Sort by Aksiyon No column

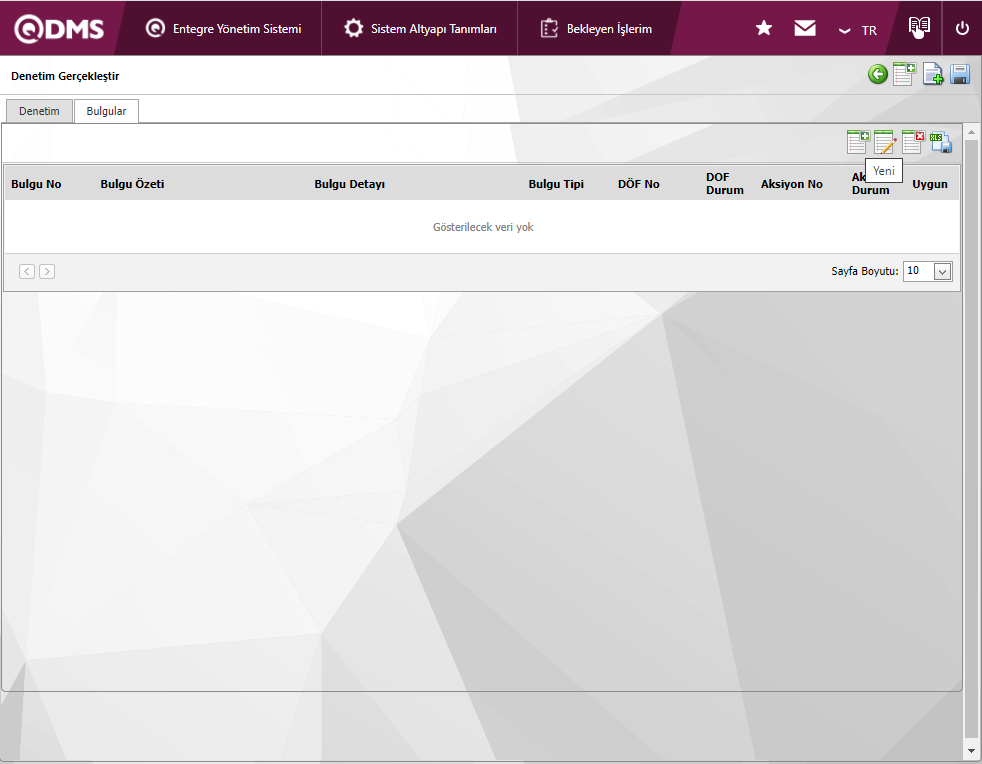pyautogui.click(x=792, y=184)
